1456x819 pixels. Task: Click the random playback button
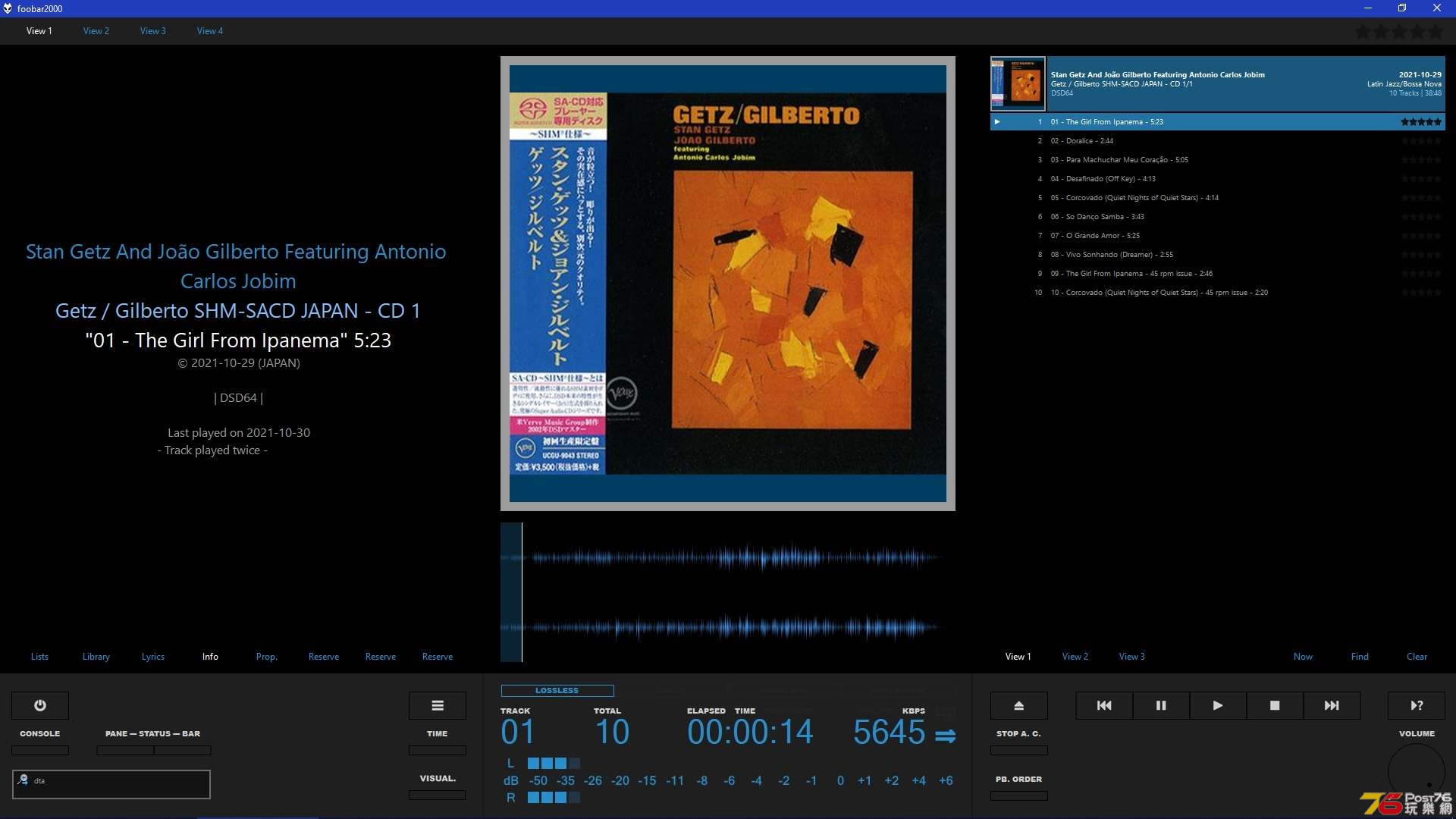click(x=1417, y=705)
